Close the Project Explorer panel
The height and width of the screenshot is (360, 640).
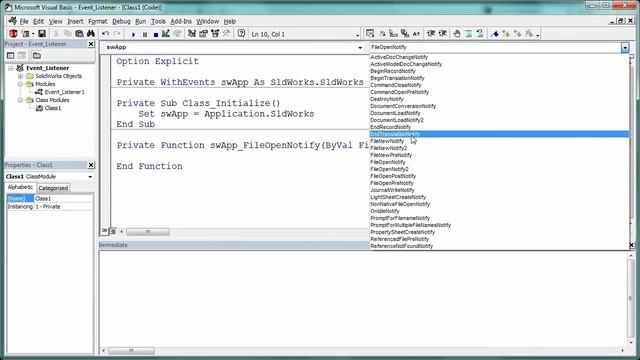click(x=91, y=44)
